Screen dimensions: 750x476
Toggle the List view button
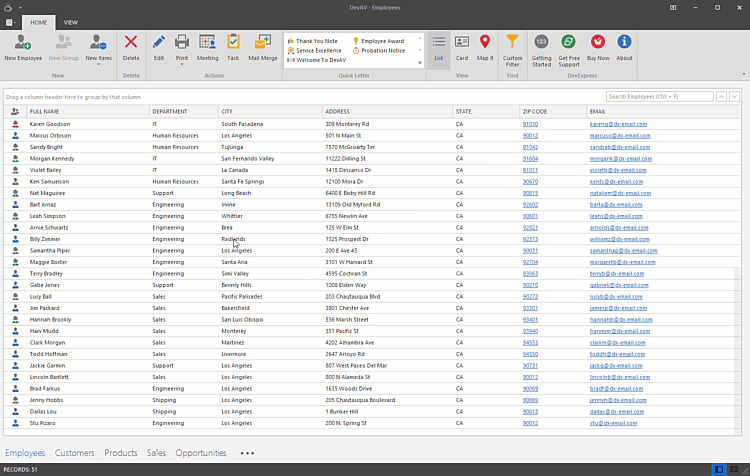pos(439,46)
